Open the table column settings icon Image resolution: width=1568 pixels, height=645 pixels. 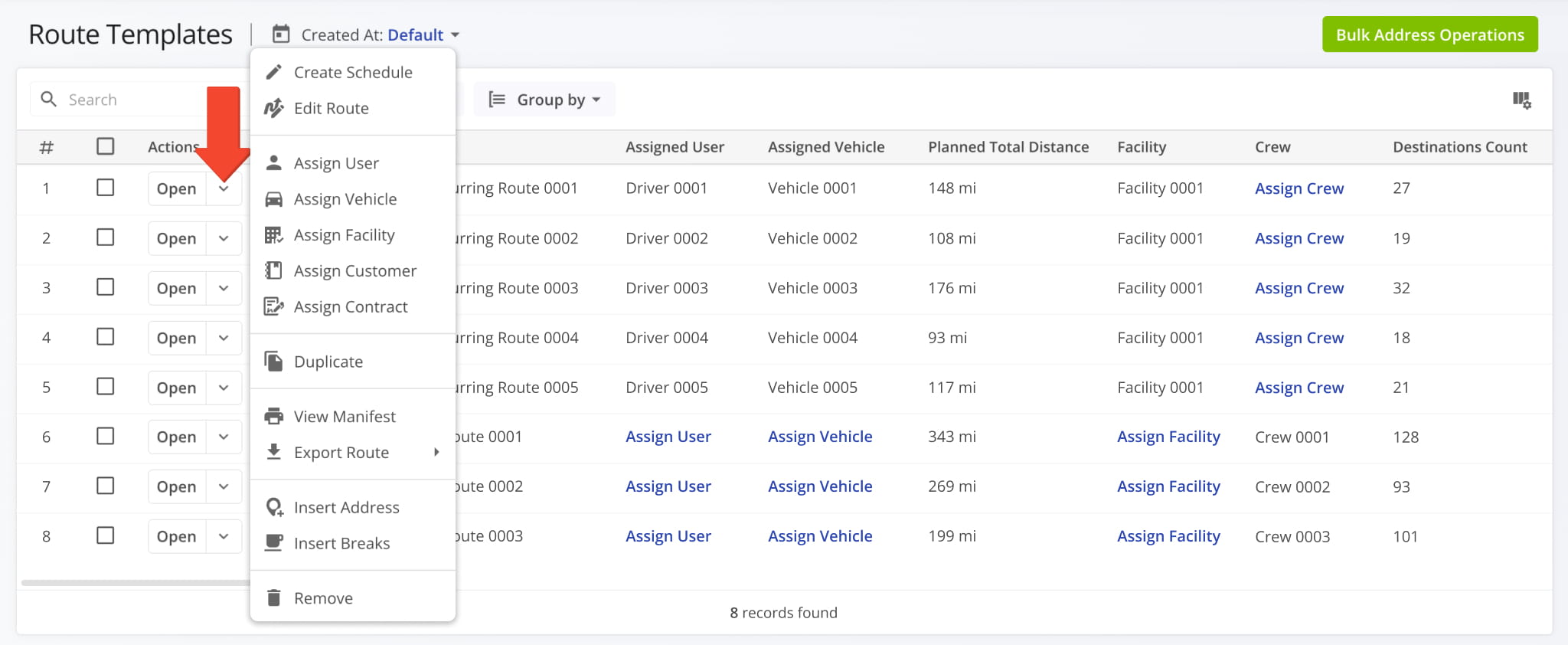tap(1521, 100)
